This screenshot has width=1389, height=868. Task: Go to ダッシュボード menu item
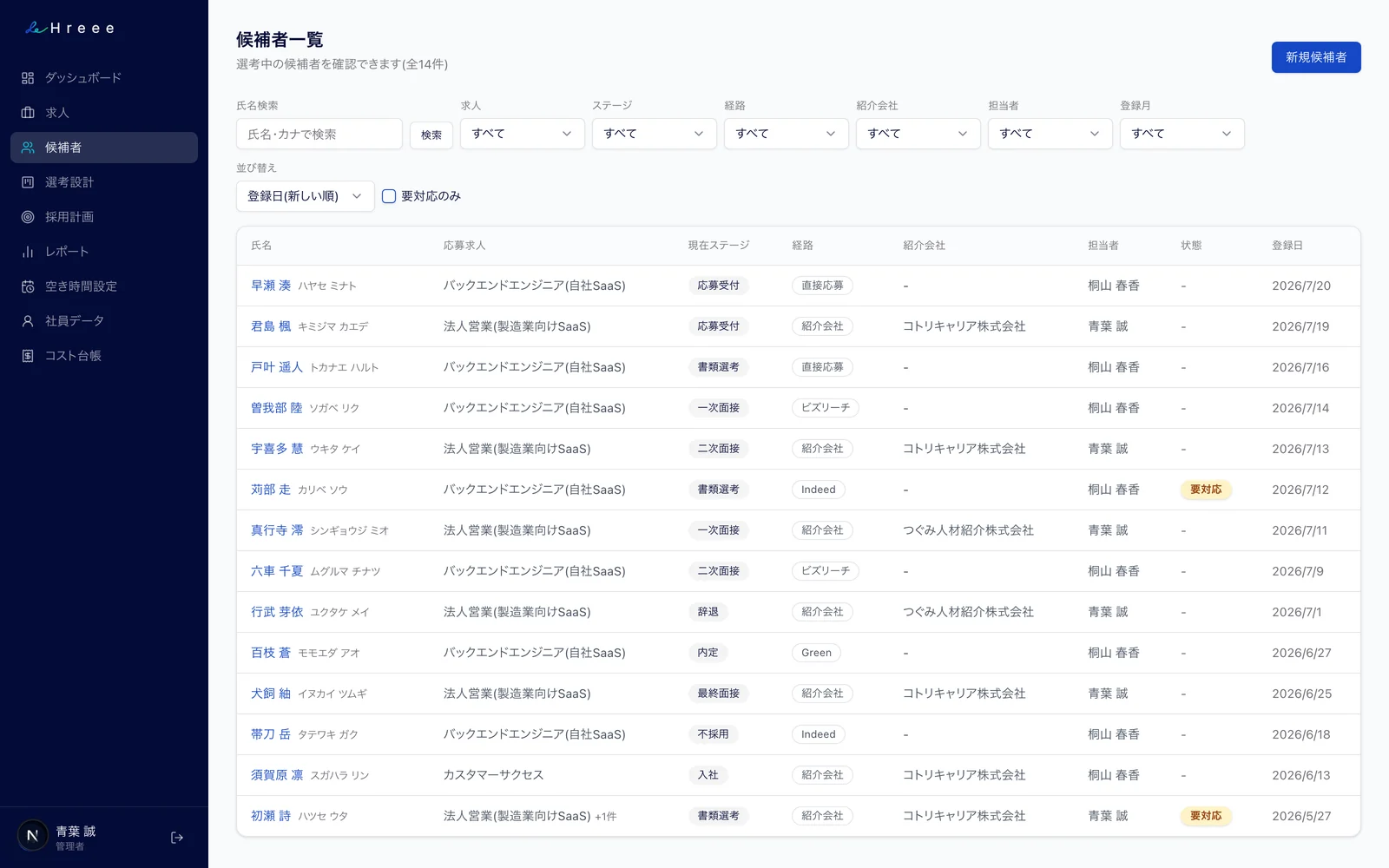[104, 78]
